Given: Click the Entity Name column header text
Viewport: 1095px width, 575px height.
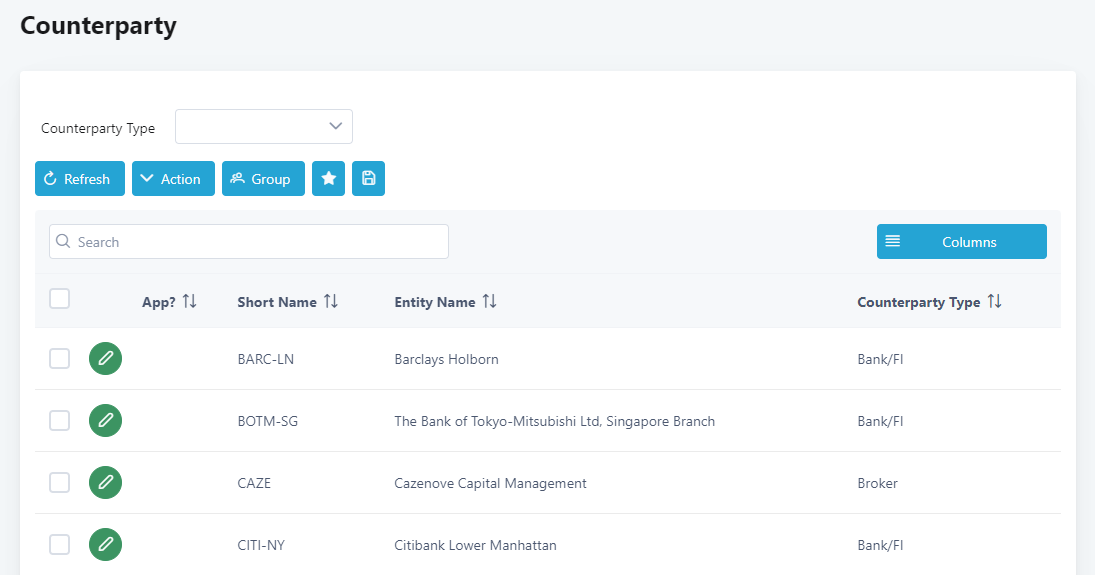Looking at the screenshot, I should click(434, 302).
